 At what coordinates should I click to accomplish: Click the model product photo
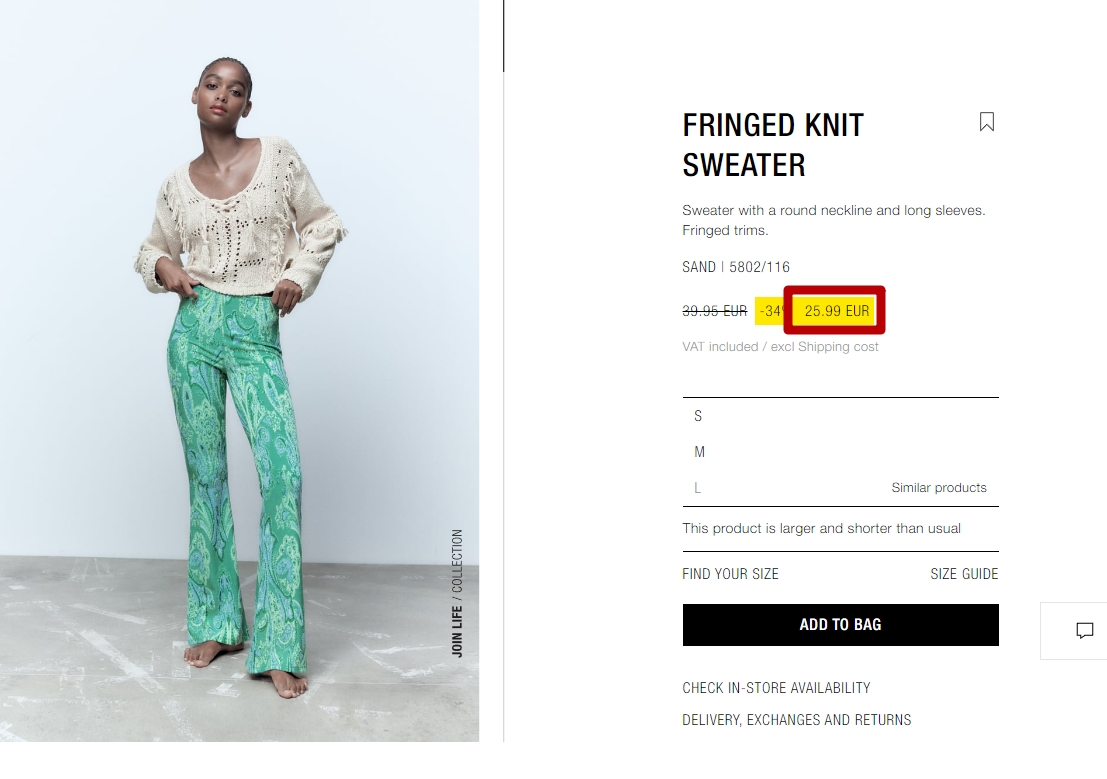239,371
